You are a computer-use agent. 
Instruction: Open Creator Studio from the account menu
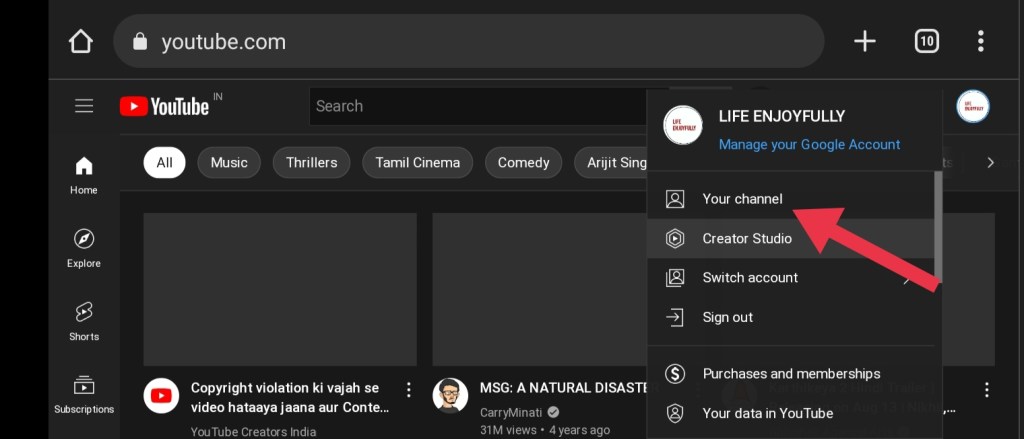point(746,239)
